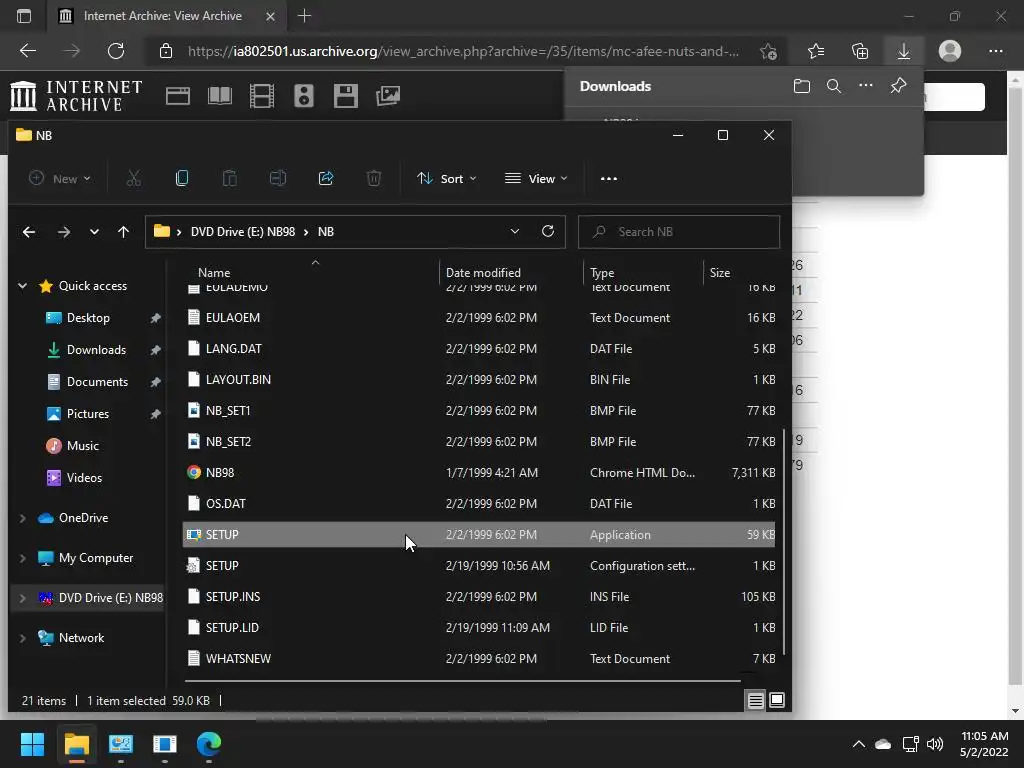The width and height of the screenshot is (1024, 768).
Task: Expand the DVD Drive (E:) NB98 node
Action: (x=22, y=598)
